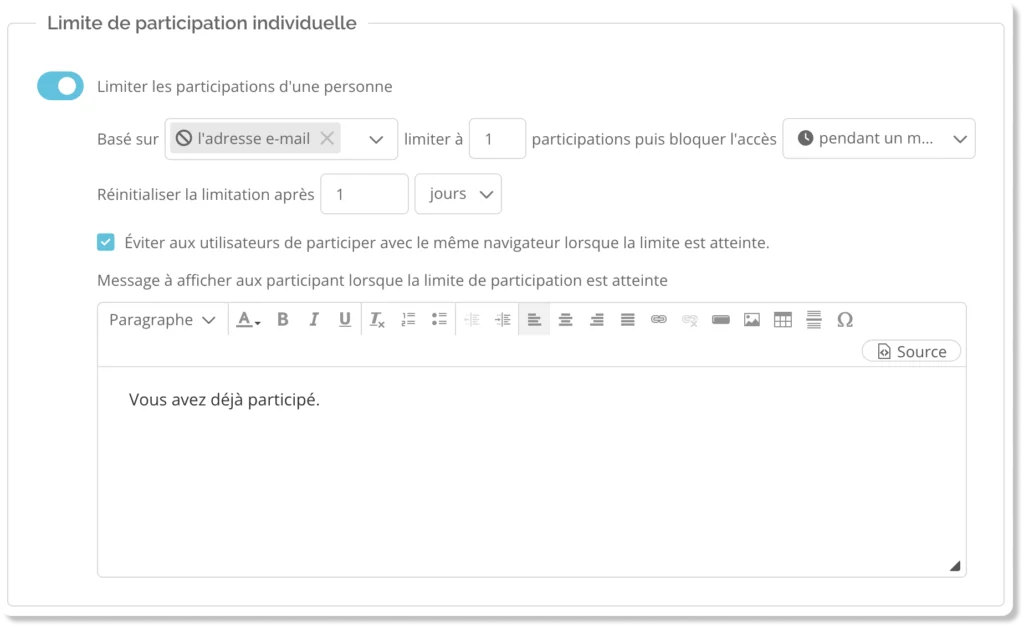
Task: Insert a link using the chain icon
Action: click(658, 320)
